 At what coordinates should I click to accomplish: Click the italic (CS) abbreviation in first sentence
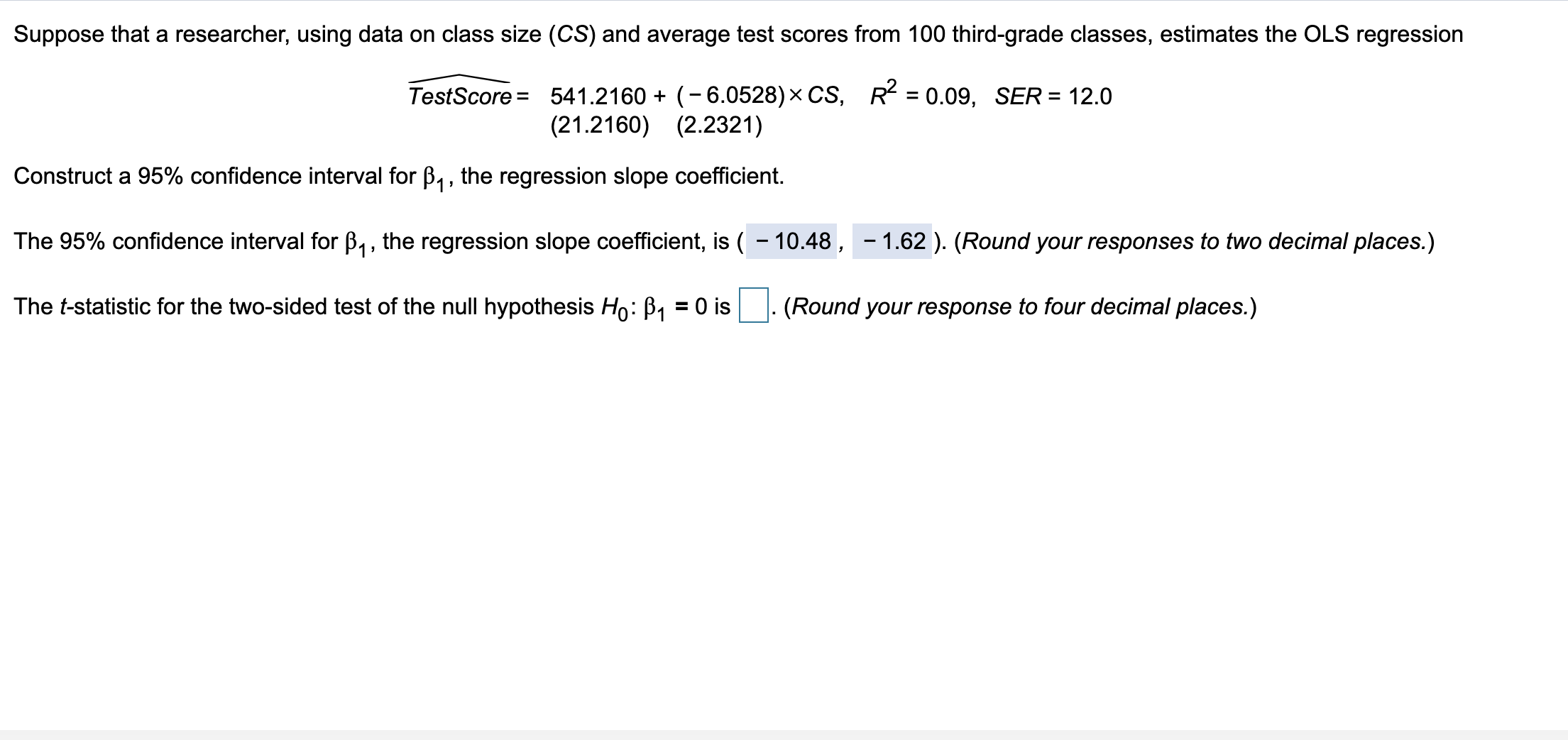(x=571, y=34)
